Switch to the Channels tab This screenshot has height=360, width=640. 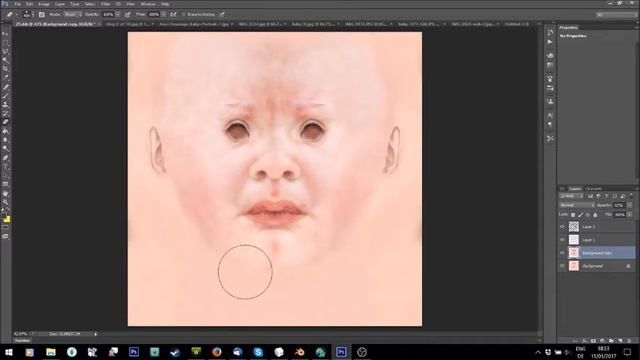tap(594, 189)
